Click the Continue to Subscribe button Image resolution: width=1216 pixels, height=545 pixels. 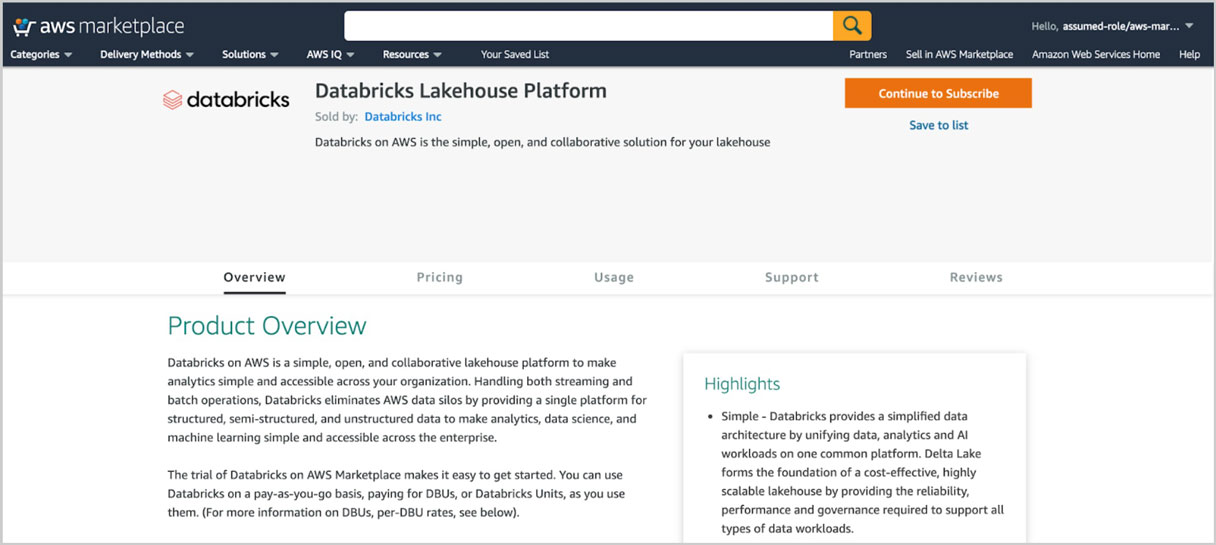(x=938, y=94)
